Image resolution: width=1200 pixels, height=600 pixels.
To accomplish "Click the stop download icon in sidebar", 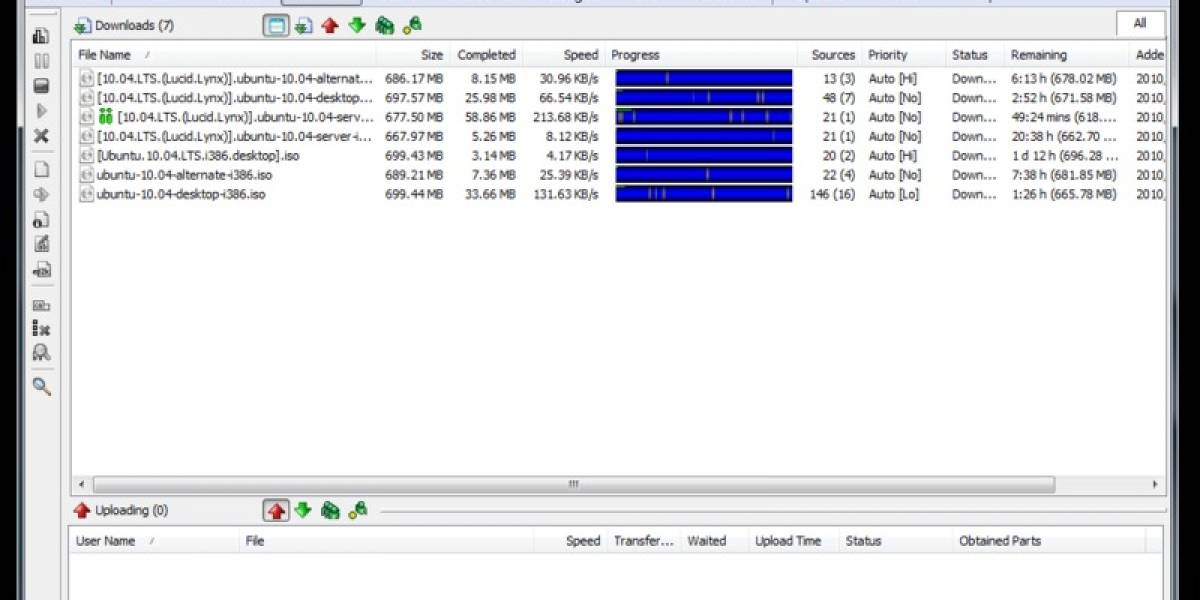I will coord(41,86).
